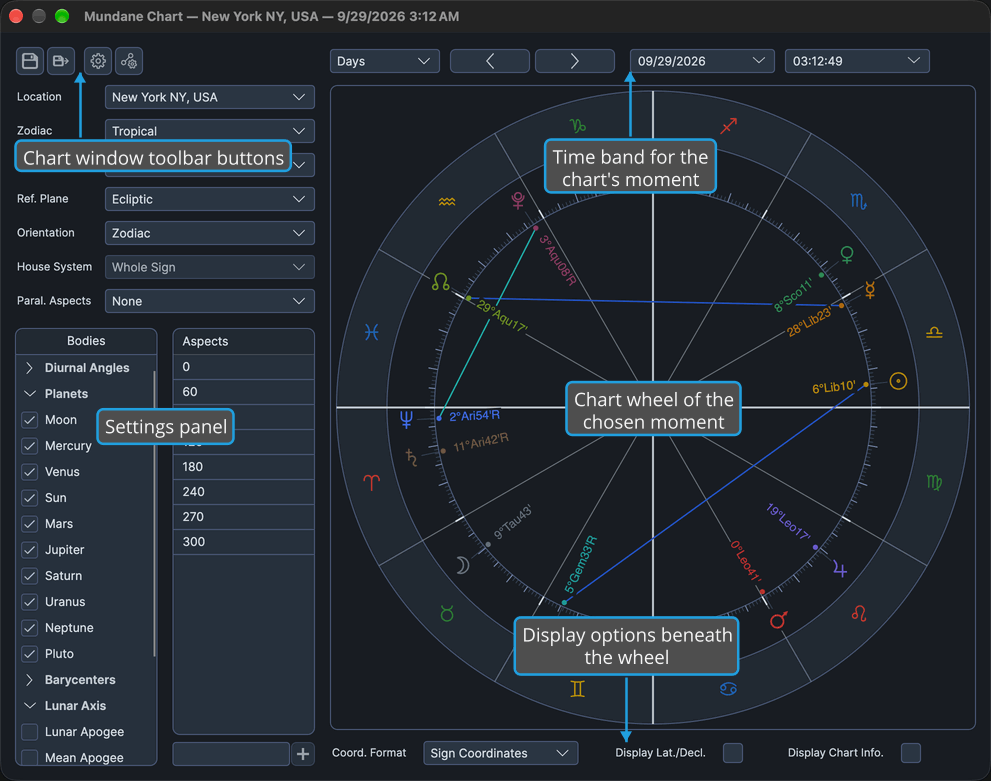
Task: Click the Mercury glyph on the wheel
Action: pyautogui.click(x=870, y=289)
